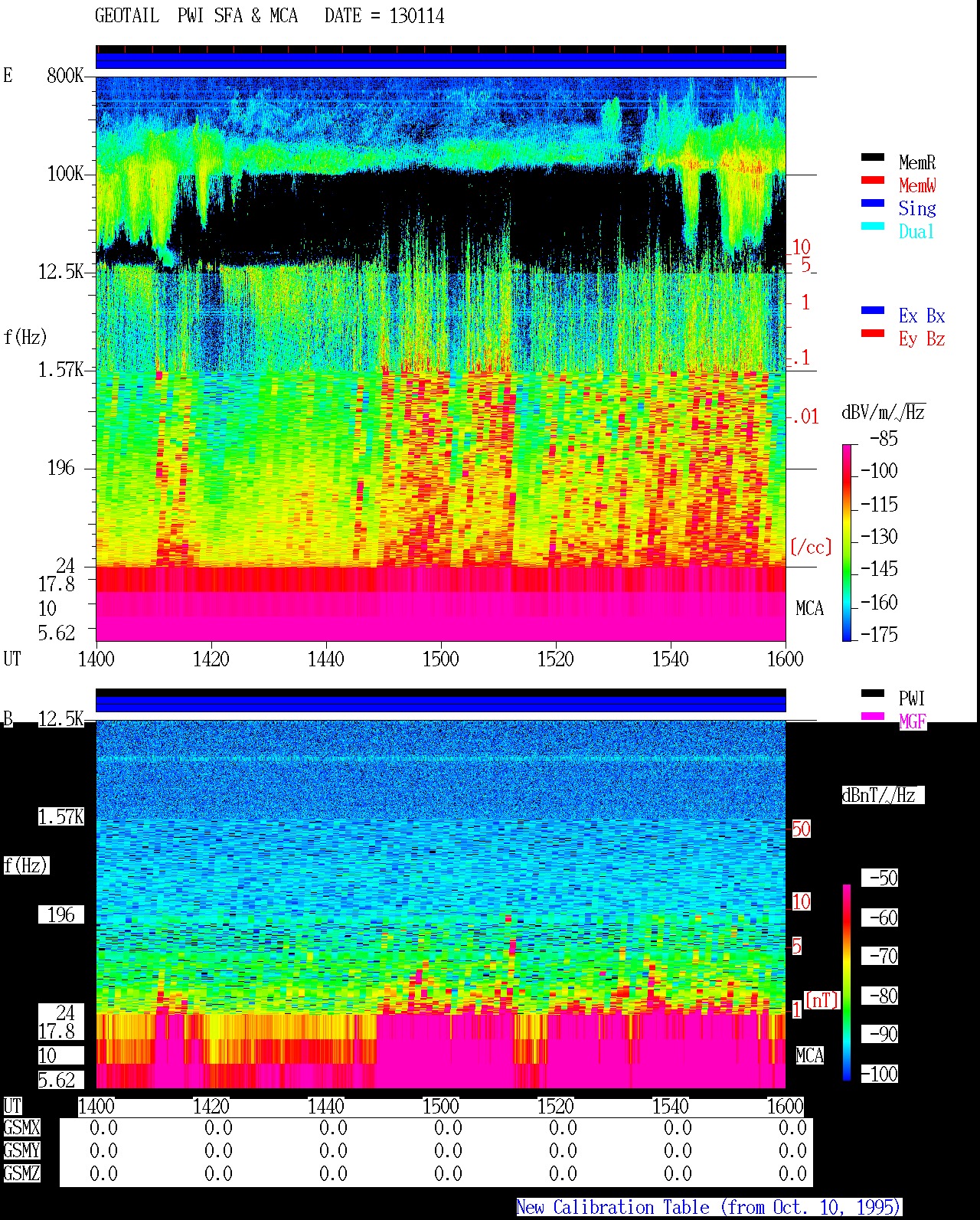
Task: Click the 800K frequency axis label
Action: (x=65, y=75)
